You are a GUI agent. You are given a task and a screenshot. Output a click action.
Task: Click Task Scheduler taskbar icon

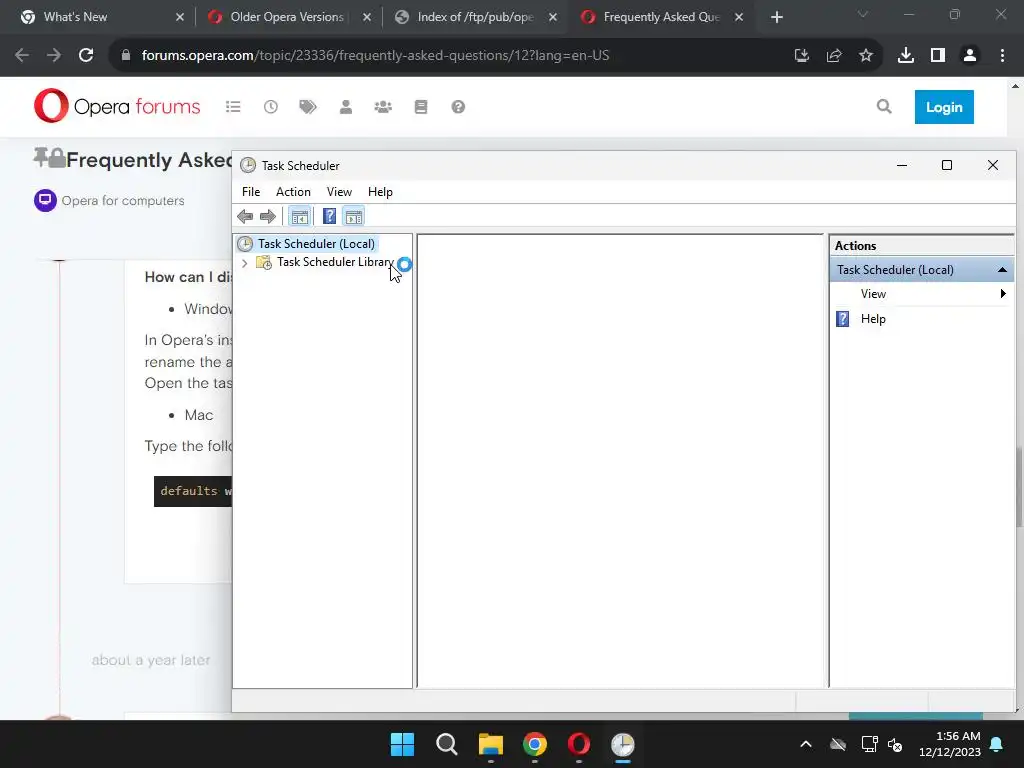(622, 744)
